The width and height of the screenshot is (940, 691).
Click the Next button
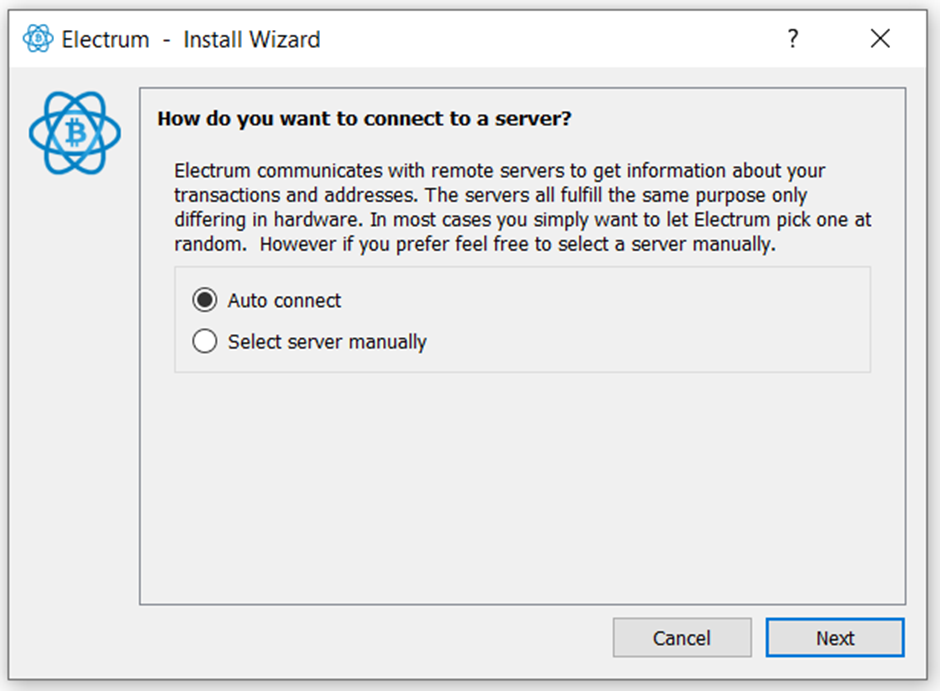tap(834, 638)
